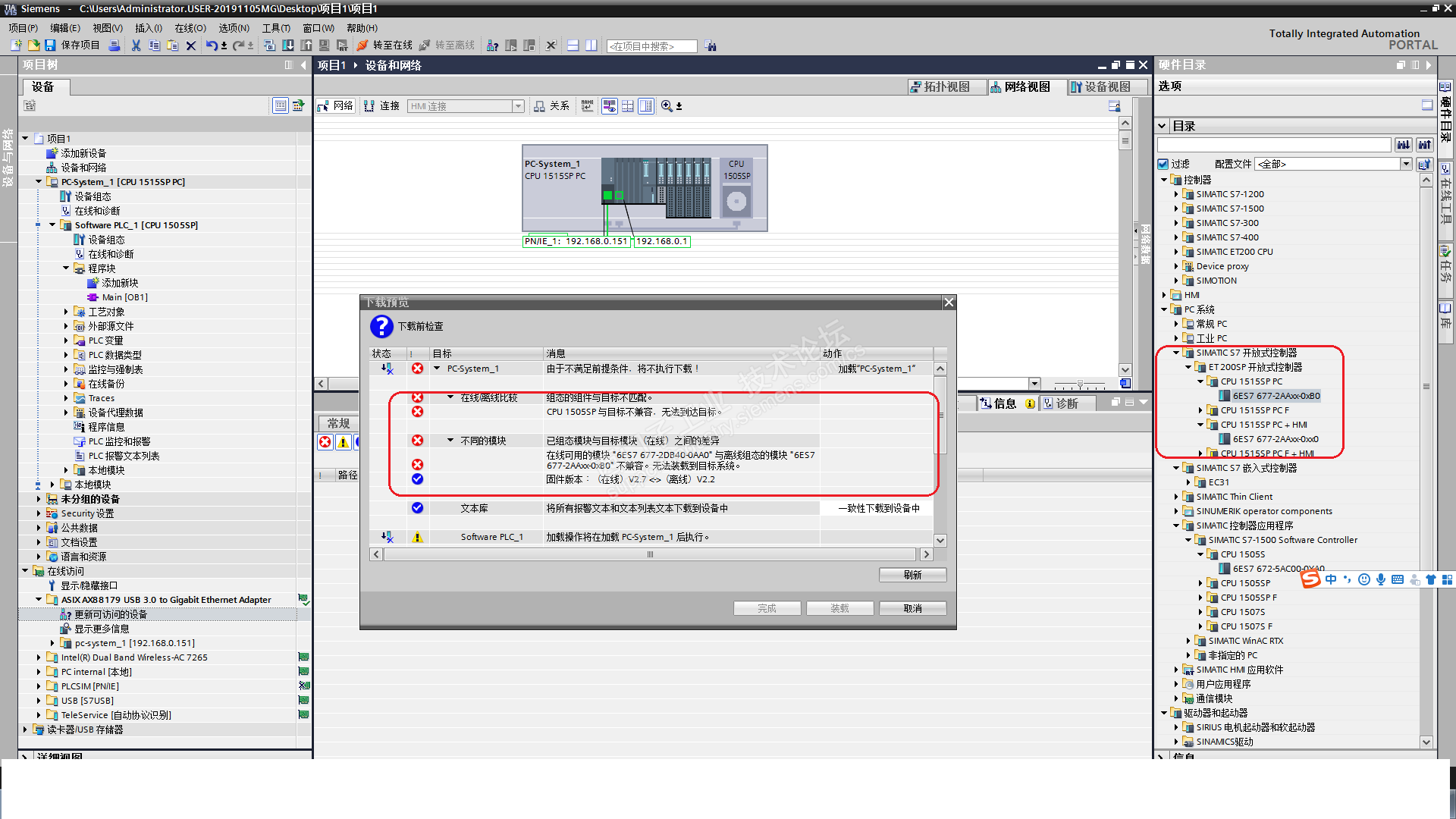Image resolution: width=1456 pixels, height=819 pixels.
Task: Click the zoom magnifier icon in network toolbar
Action: pos(667,106)
